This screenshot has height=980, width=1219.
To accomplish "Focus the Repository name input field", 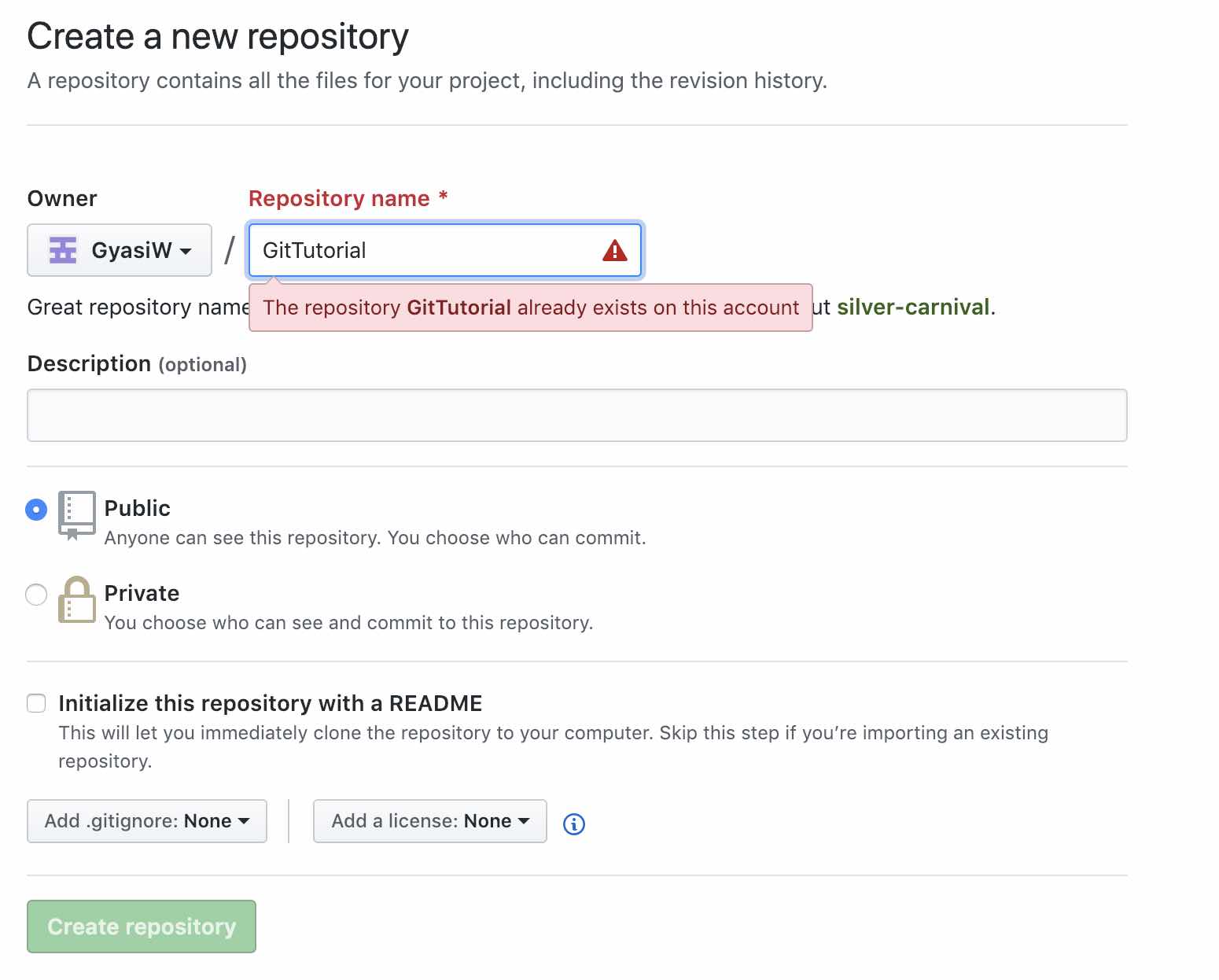I will (x=425, y=250).
